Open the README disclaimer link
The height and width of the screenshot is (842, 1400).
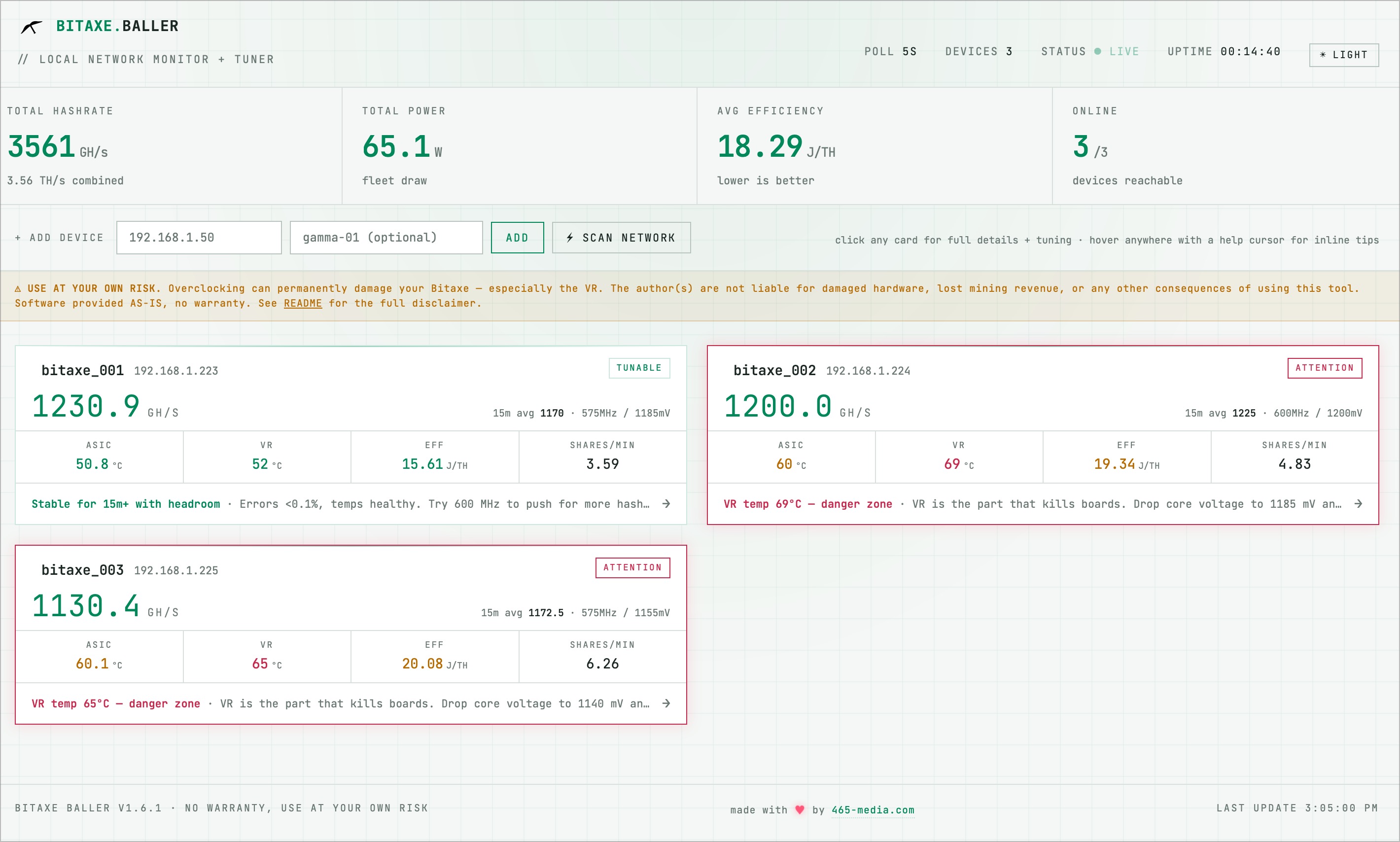click(x=303, y=304)
